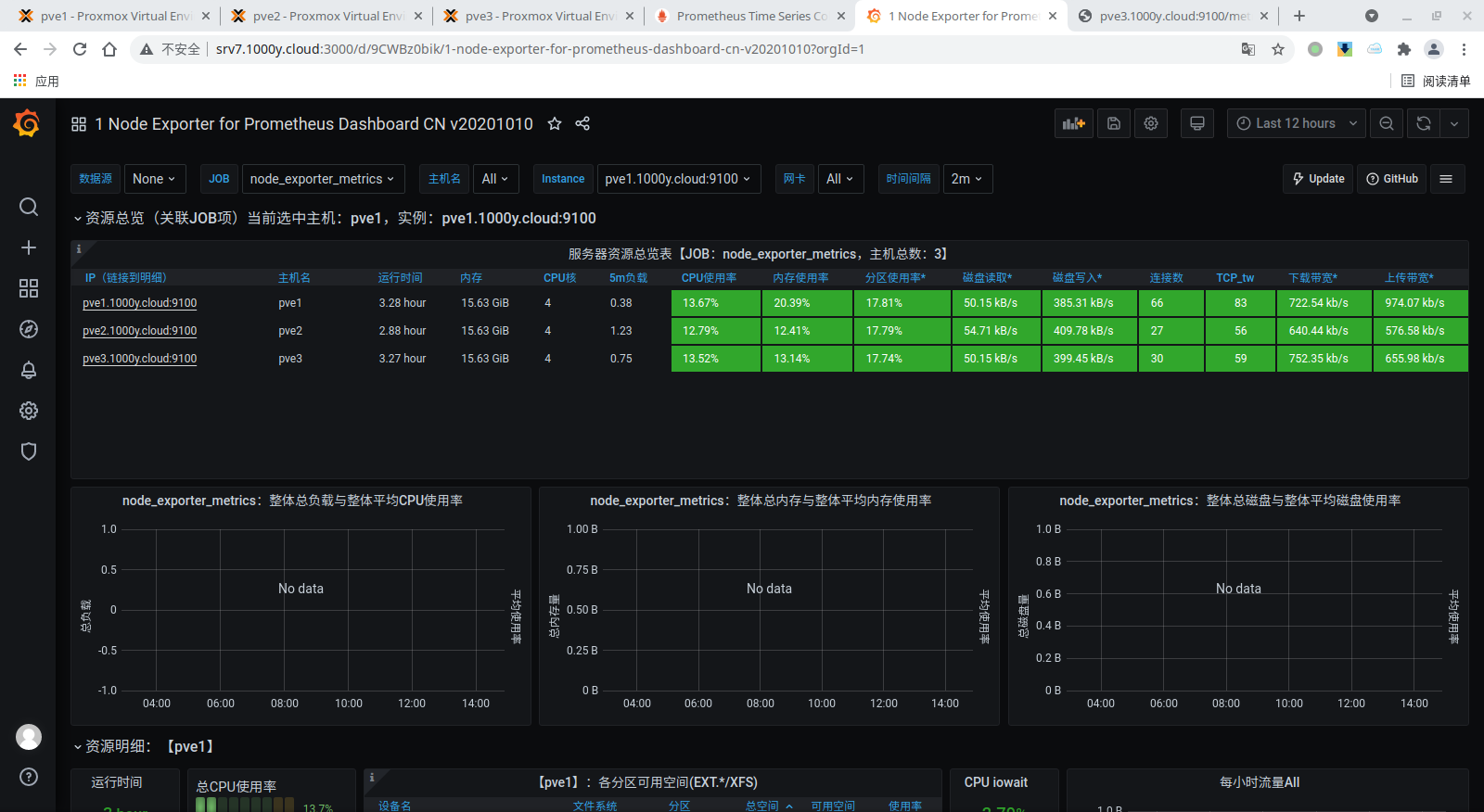
Task: Save the dashboard using the disk icon
Action: [1113, 123]
